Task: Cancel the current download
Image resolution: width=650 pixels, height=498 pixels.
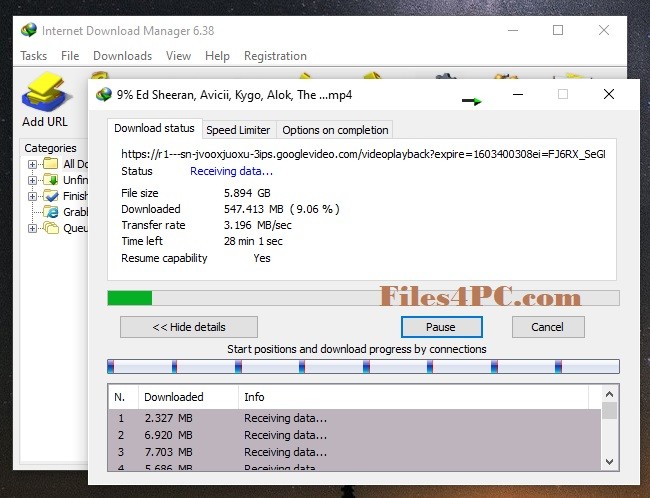Action: (548, 327)
